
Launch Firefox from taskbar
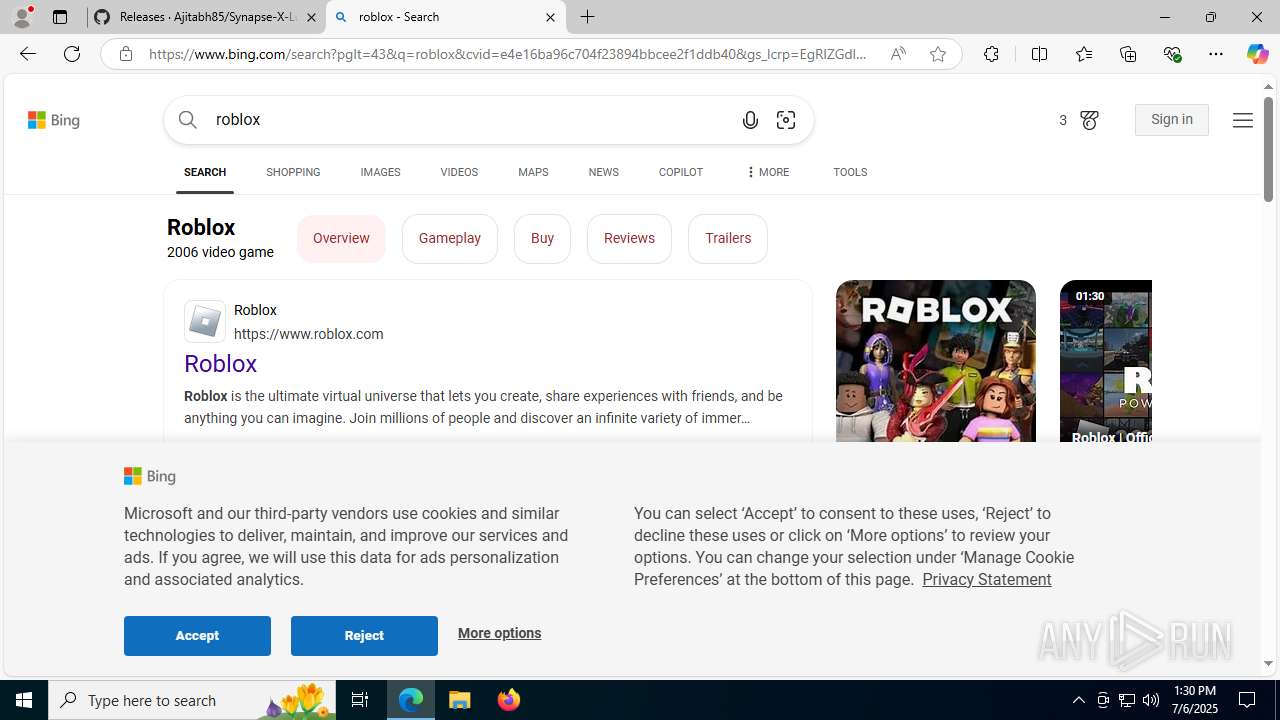509,700
